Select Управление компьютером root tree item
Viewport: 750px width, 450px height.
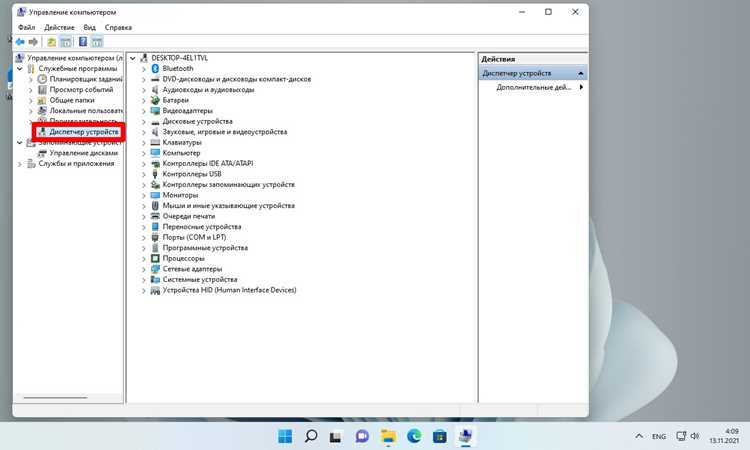point(75,58)
